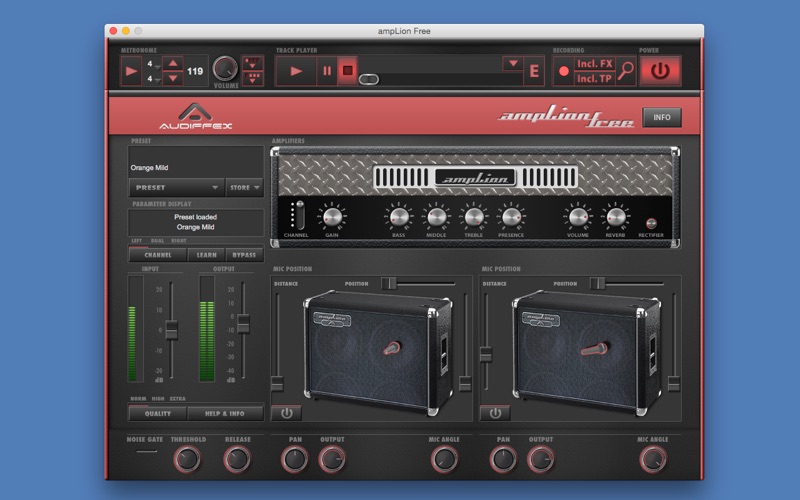Toggle the RECTIFIER switch
This screenshot has width=800, height=500.
[x=651, y=223]
